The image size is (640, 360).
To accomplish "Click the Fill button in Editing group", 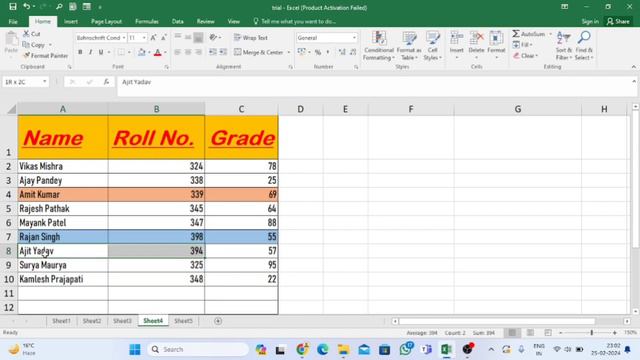I will (522, 44).
